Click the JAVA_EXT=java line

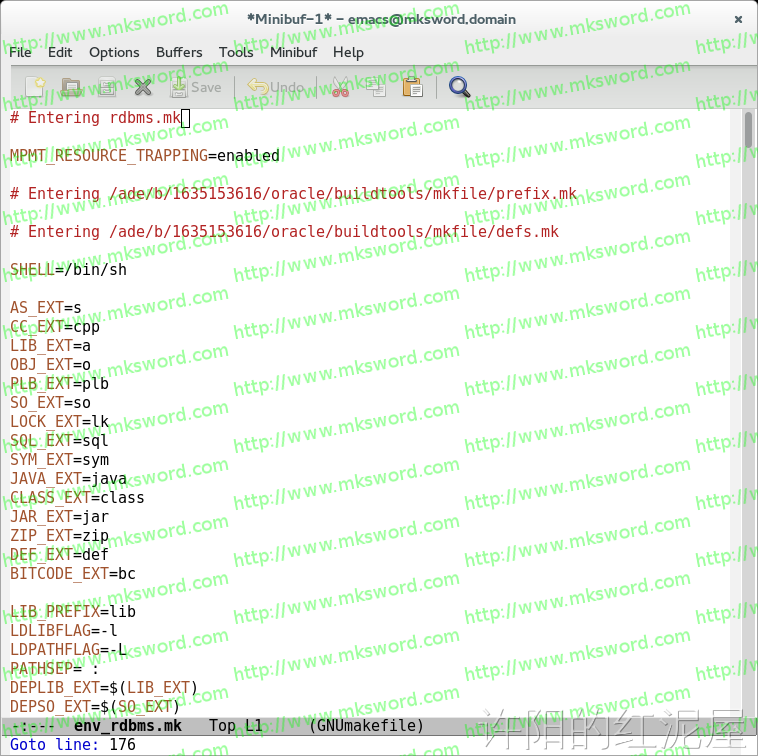point(68,479)
